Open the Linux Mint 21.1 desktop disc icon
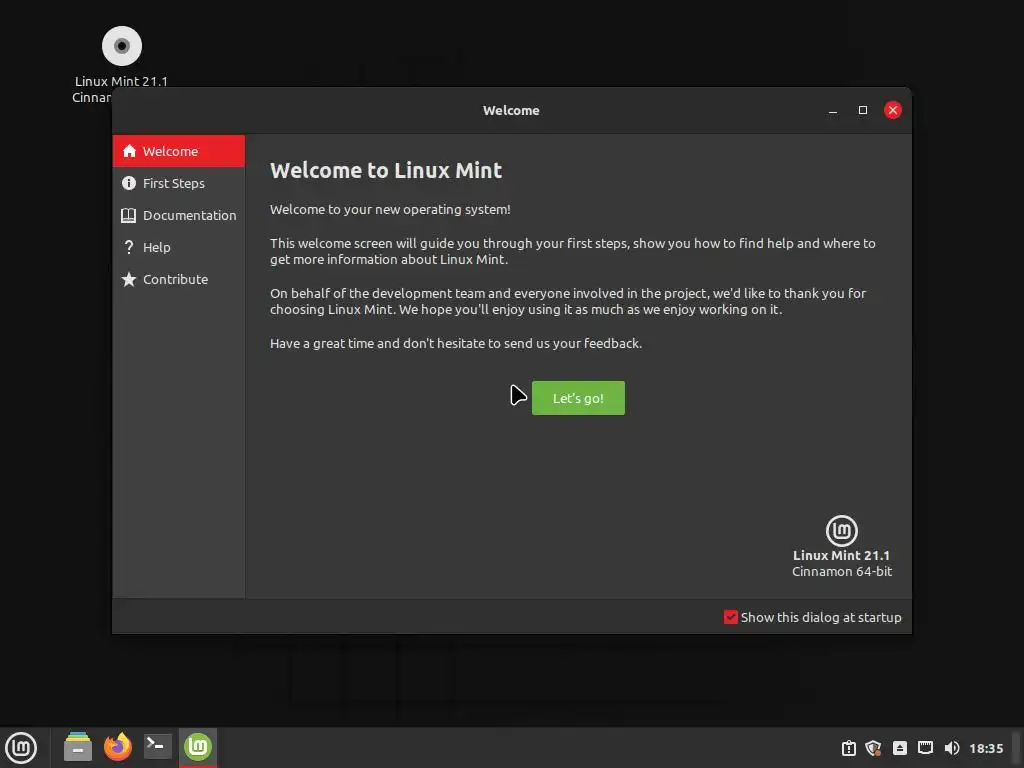This screenshot has width=1024, height=768. pos(121,46)
